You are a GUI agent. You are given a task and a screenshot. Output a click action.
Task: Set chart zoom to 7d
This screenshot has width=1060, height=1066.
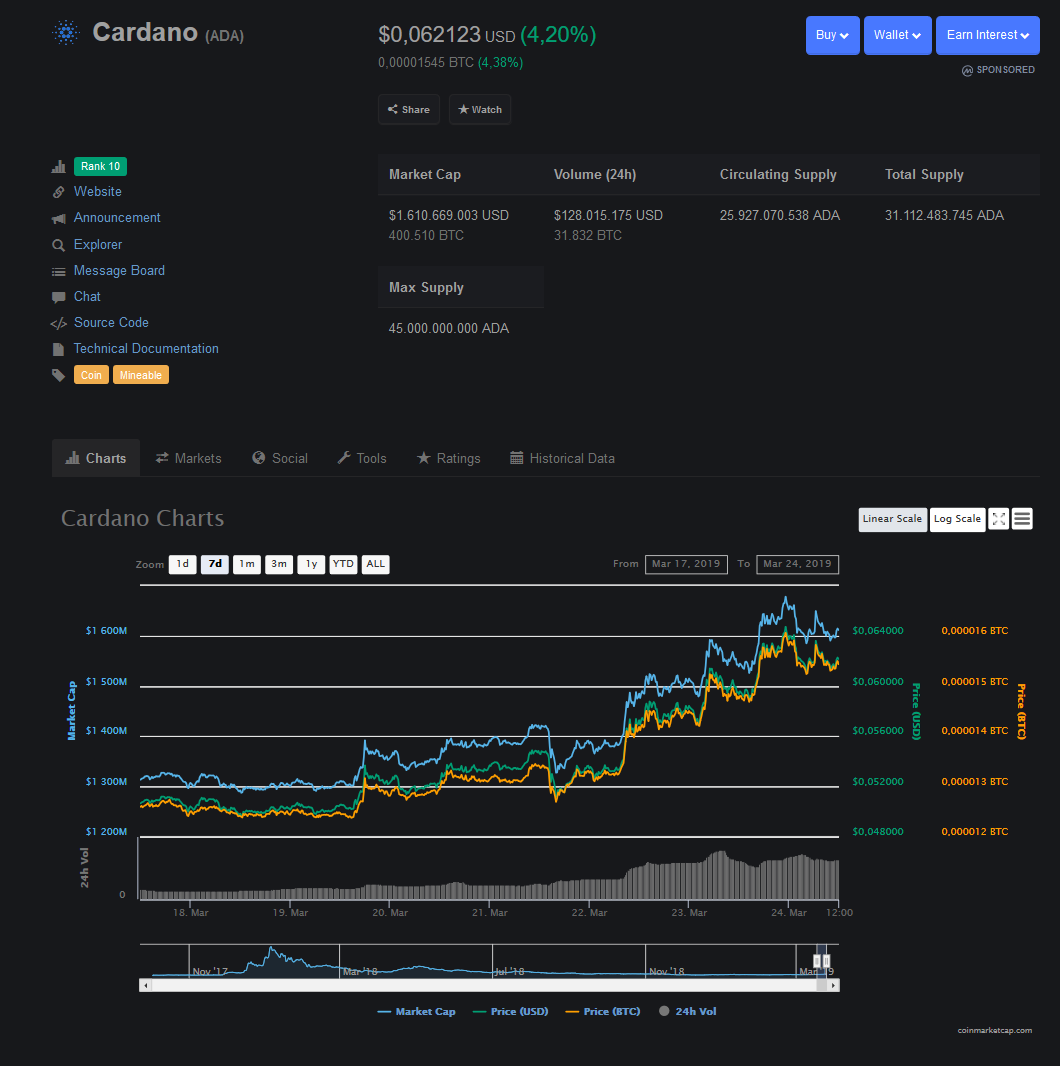pos(215,564)
